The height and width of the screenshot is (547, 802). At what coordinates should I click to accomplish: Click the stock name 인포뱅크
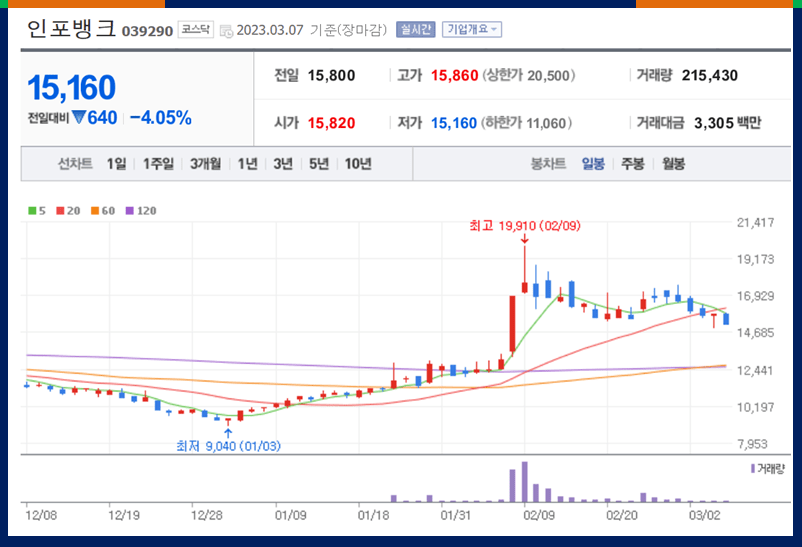coord(72,29)
